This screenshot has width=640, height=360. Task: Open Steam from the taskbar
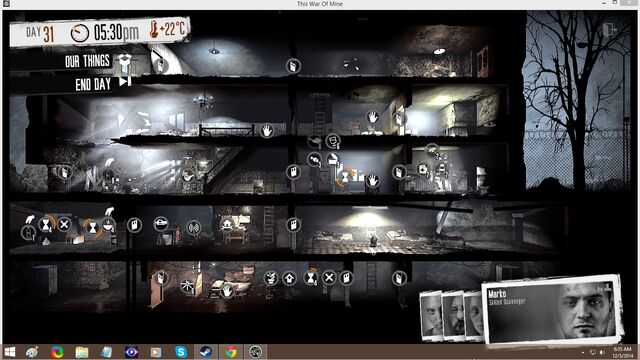(x=206, y=352)
